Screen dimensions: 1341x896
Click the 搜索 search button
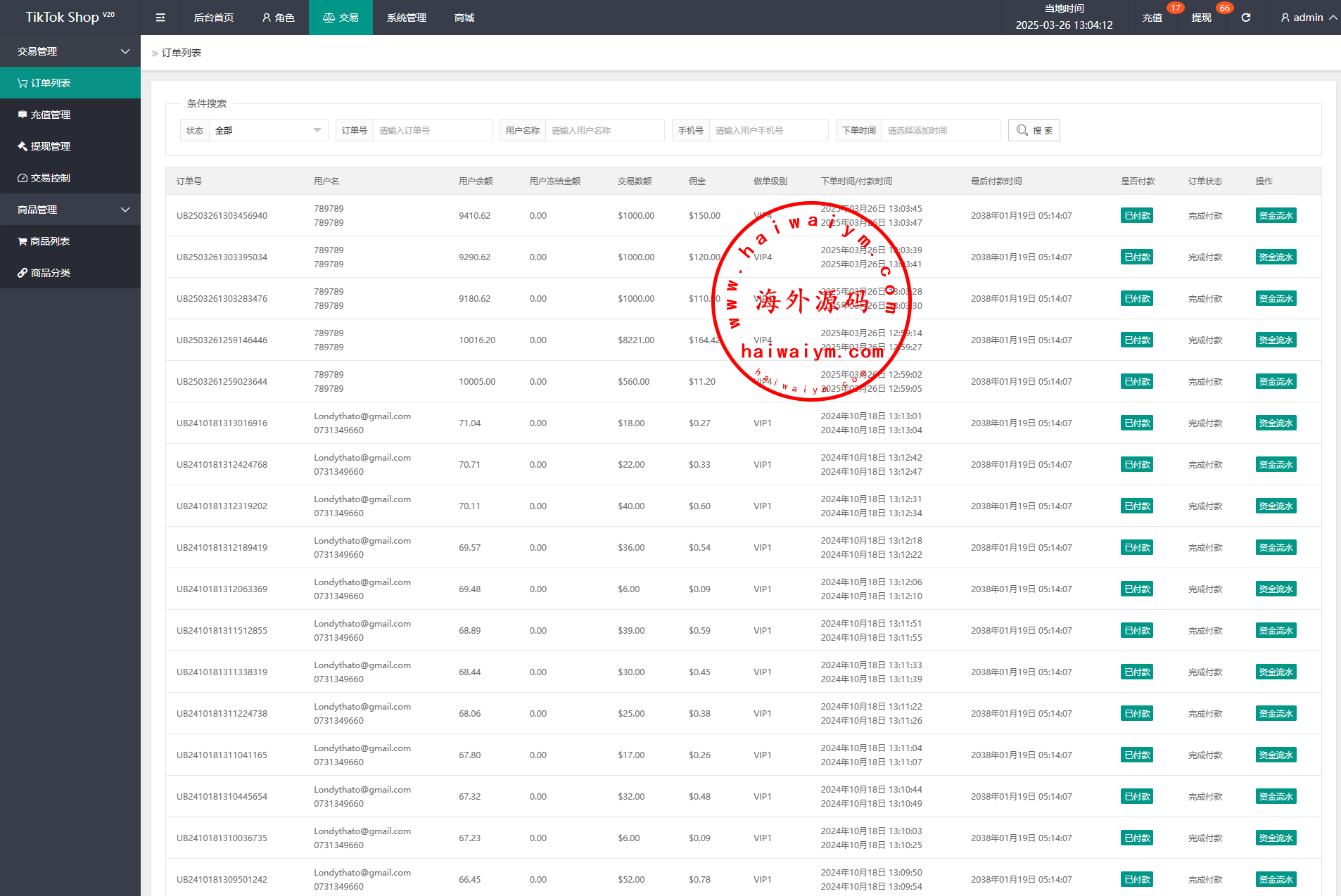click(1034, 130)
